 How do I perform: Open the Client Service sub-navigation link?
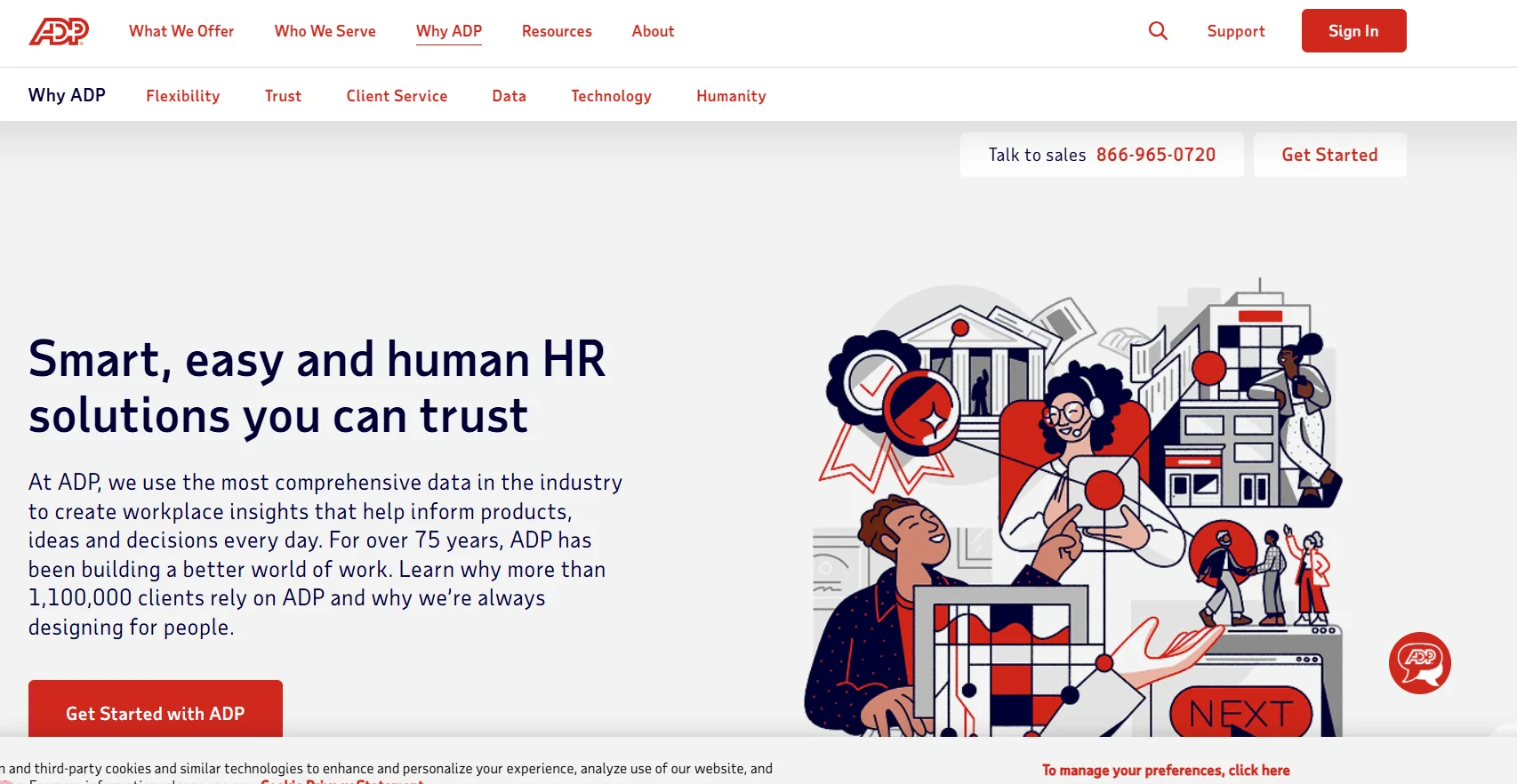pyautogui.click(x=397, y=96)
